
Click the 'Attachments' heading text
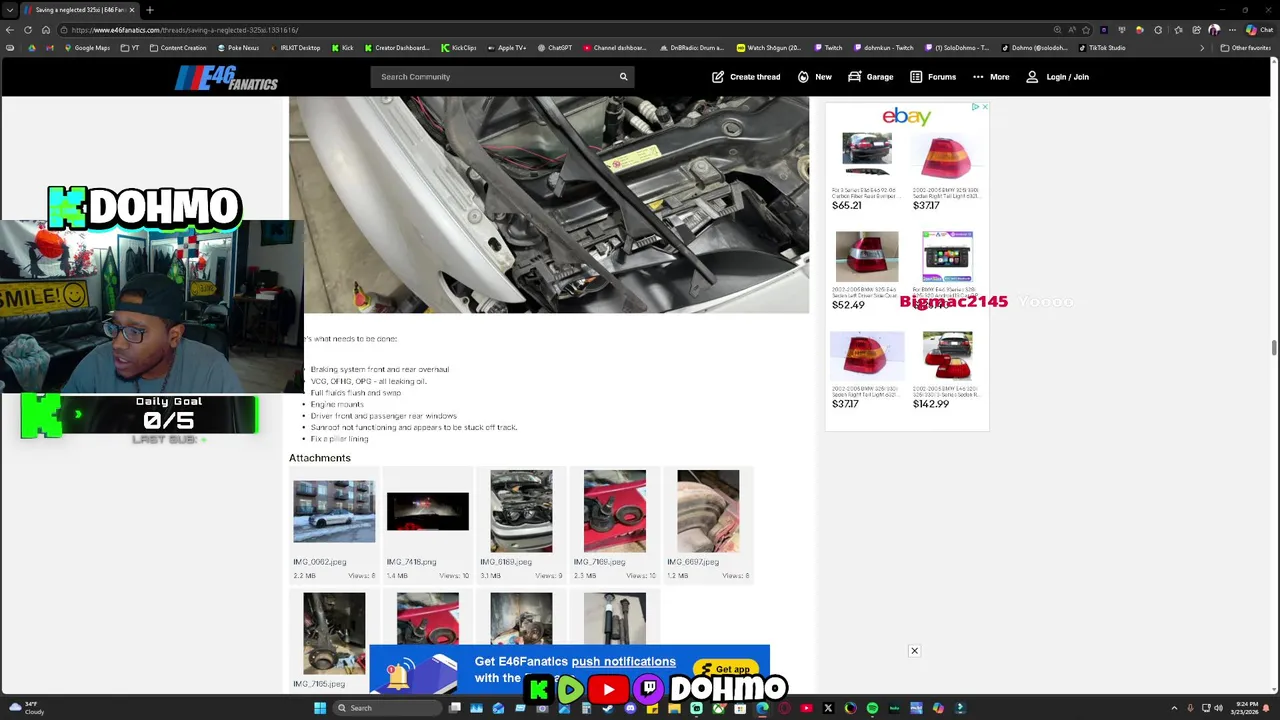click(x=320, y=458)
